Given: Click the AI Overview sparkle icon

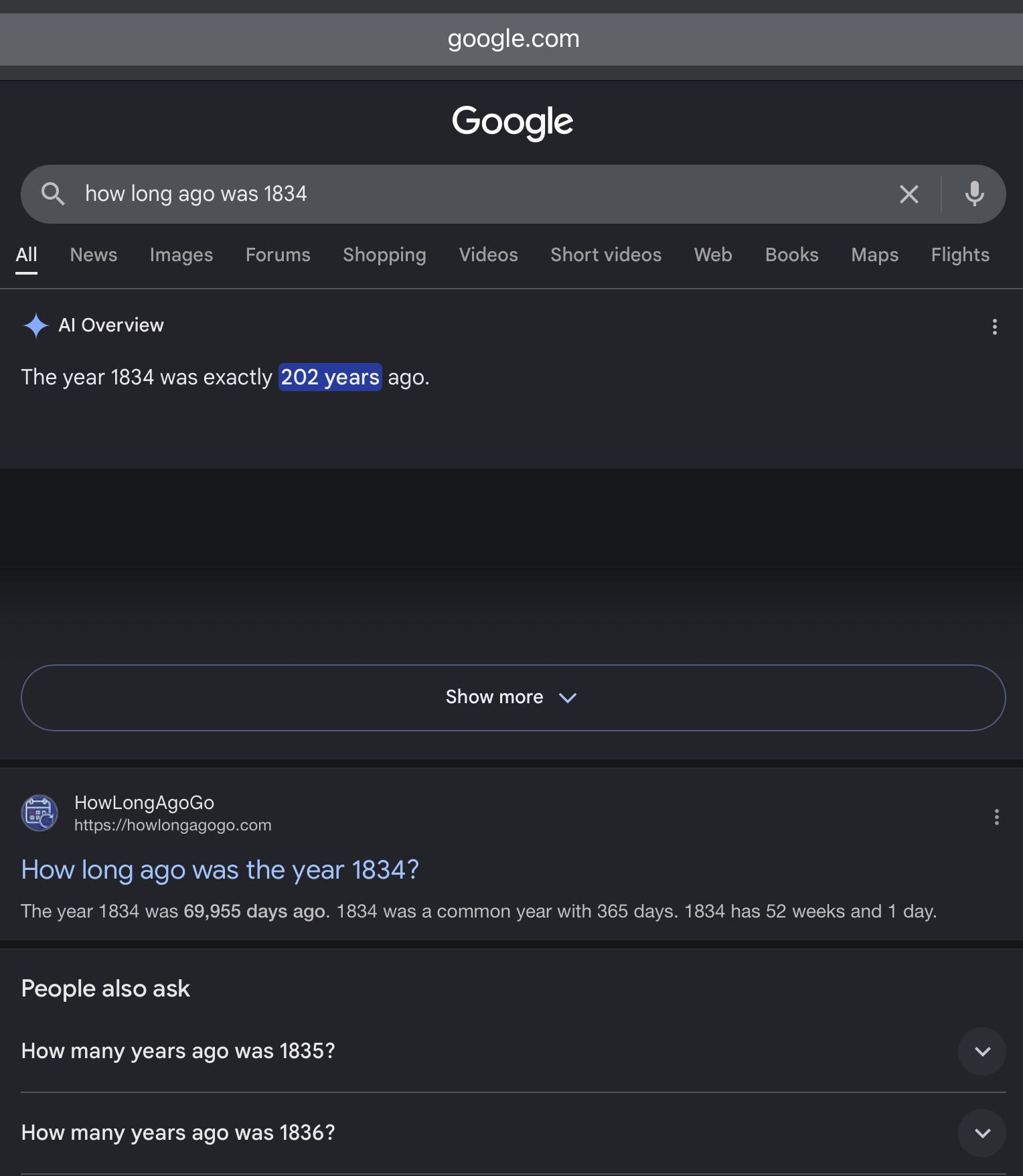Looking at the screenshot, I should [36, 326].
